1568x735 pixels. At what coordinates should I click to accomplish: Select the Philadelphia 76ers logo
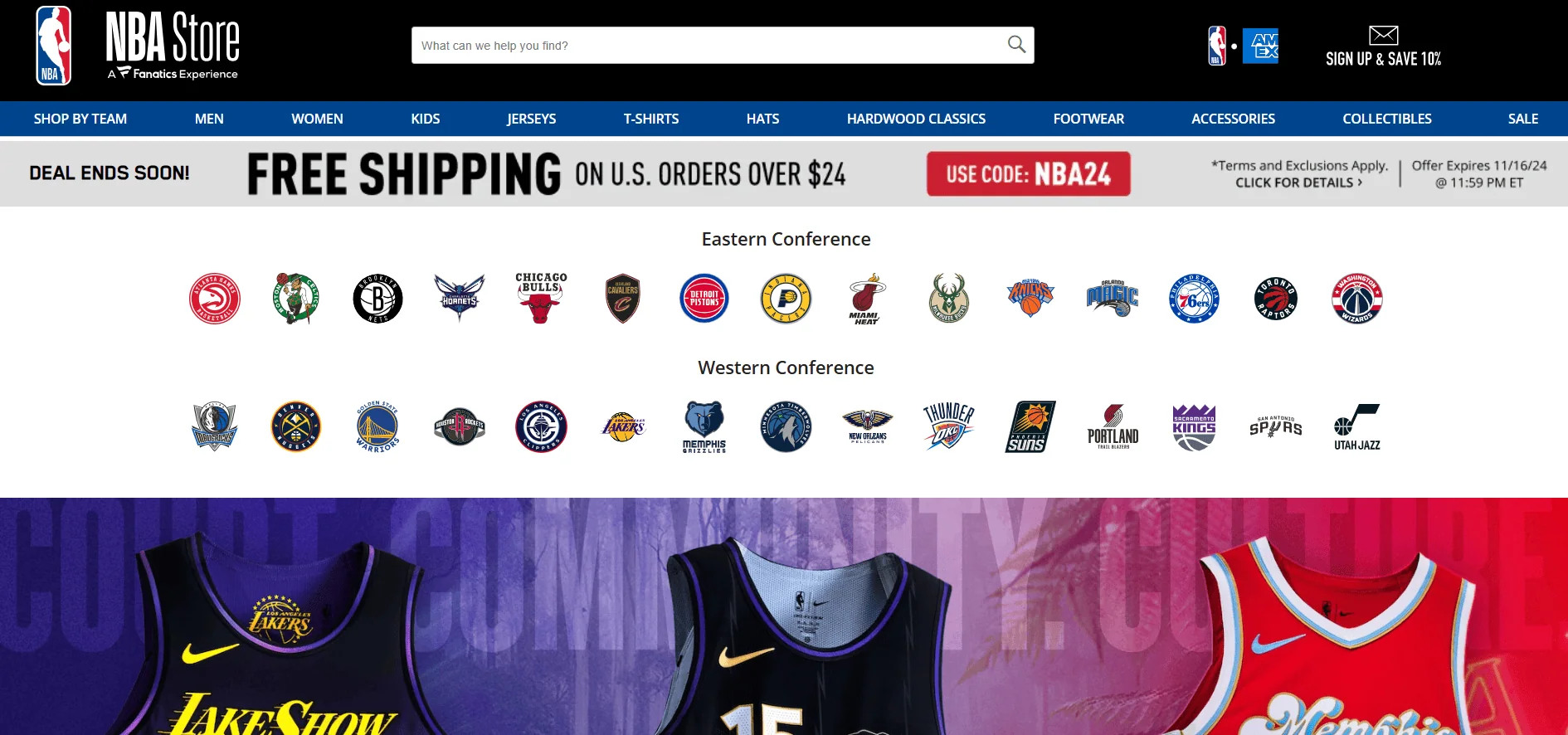(x=1194, y=299)
